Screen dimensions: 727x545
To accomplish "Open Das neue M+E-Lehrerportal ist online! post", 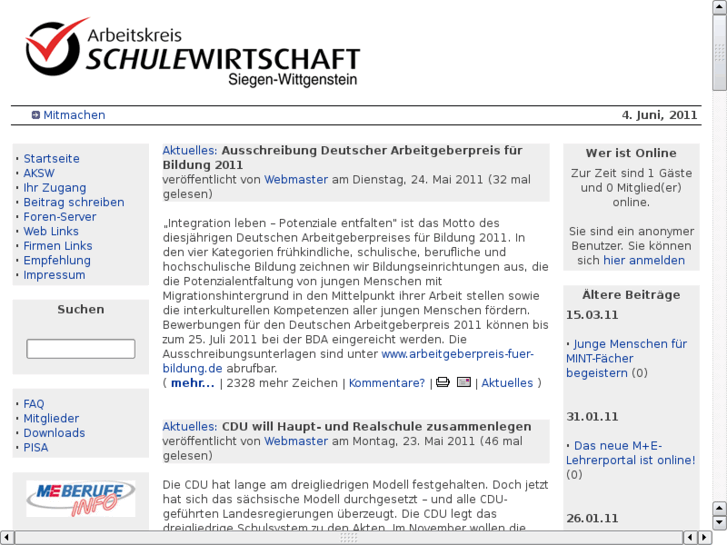I will 631,453.
